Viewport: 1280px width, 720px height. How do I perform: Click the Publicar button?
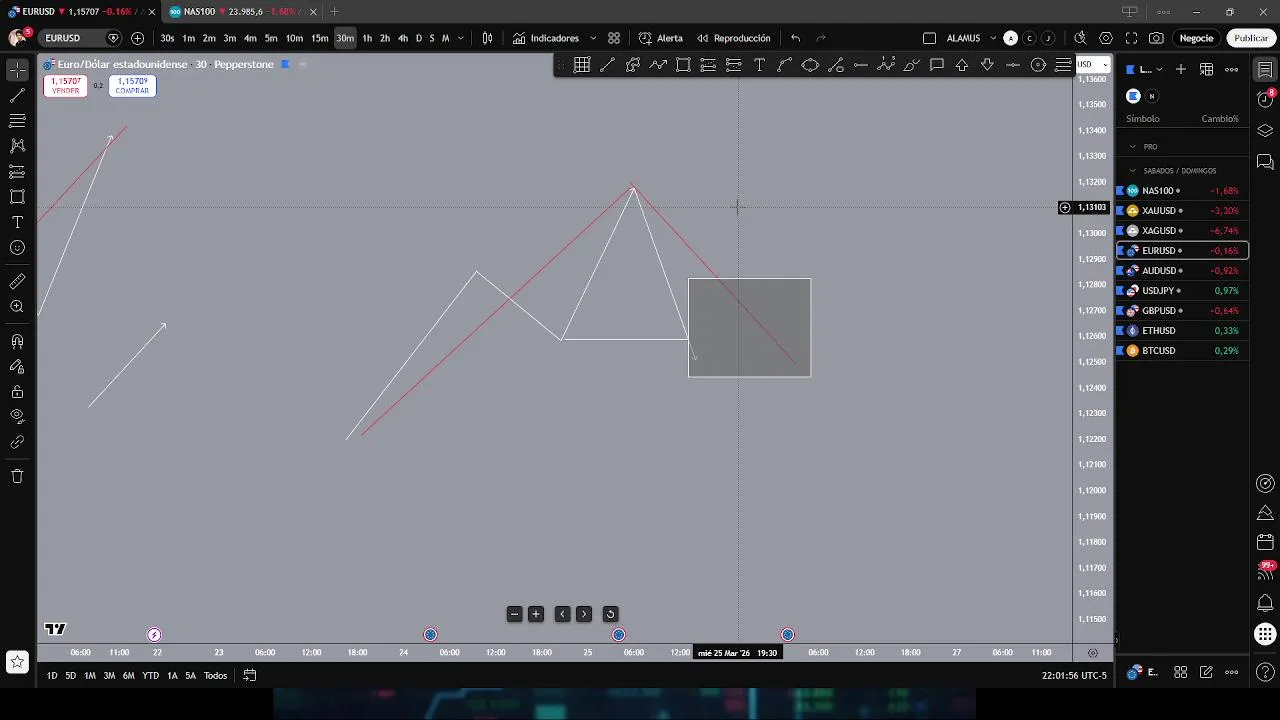[x=1251, y=38]
